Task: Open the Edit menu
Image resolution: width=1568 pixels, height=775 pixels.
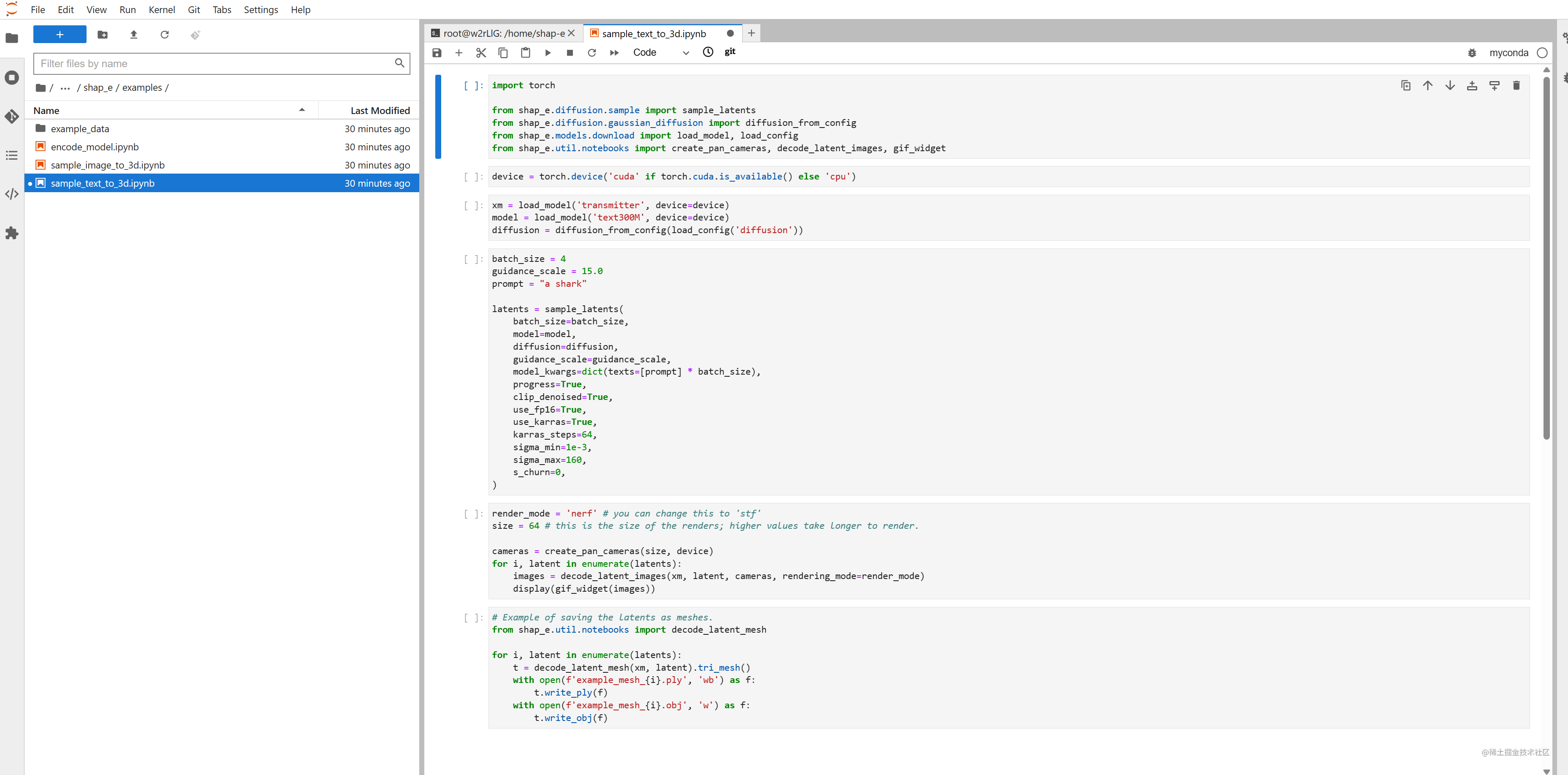Action: (66, 10)
